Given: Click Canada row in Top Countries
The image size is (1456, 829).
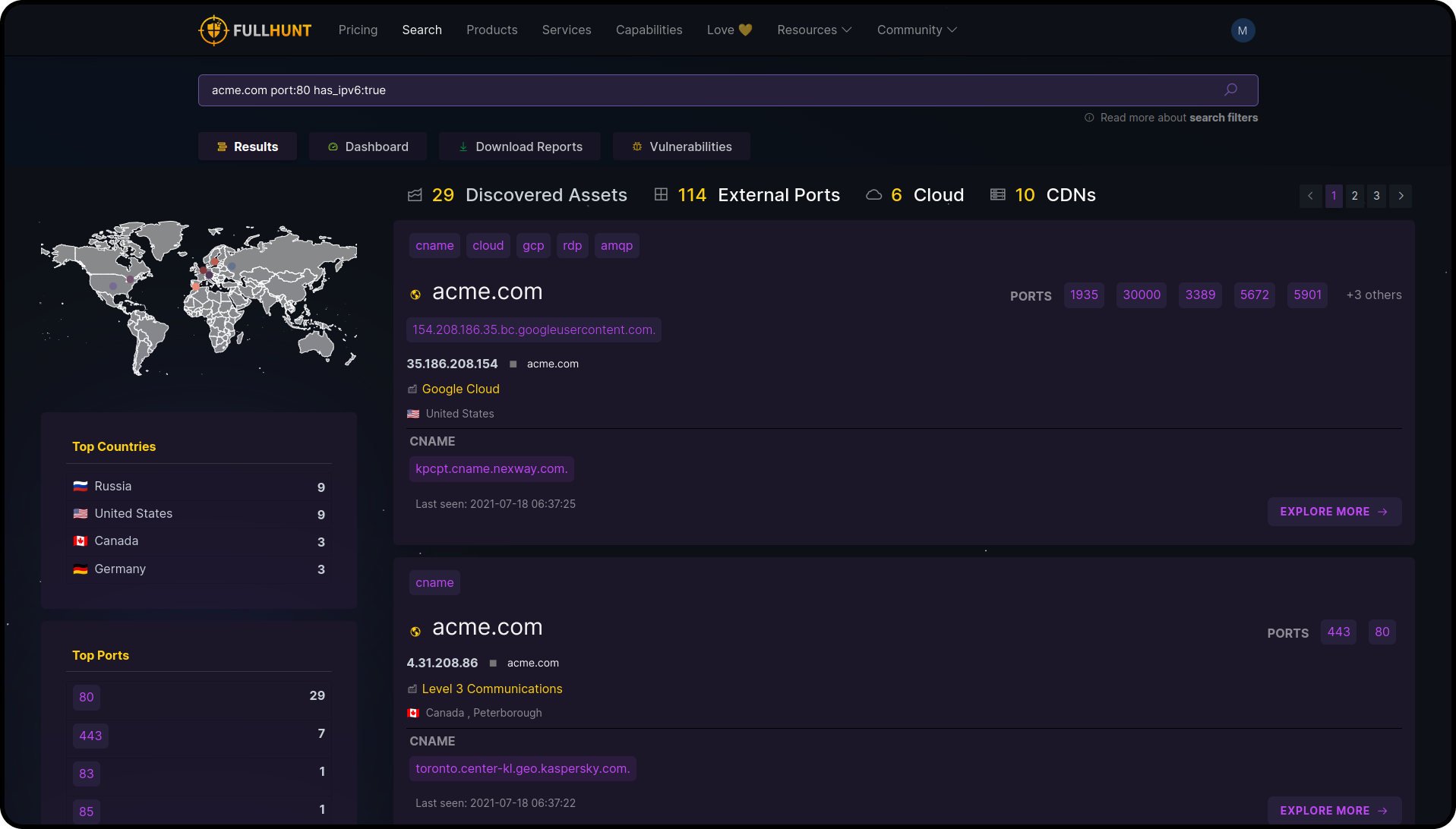Looking at the screenshot, I should [199, 541].
